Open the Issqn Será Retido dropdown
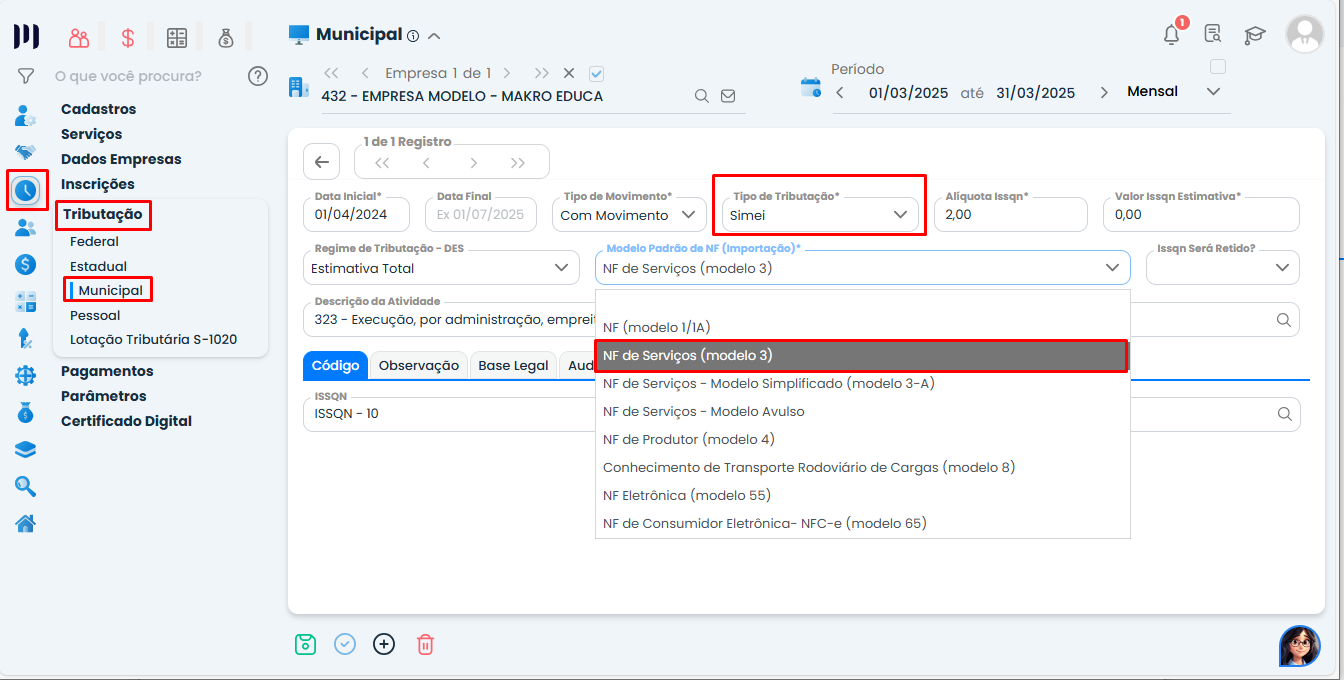 point(1222,267)
